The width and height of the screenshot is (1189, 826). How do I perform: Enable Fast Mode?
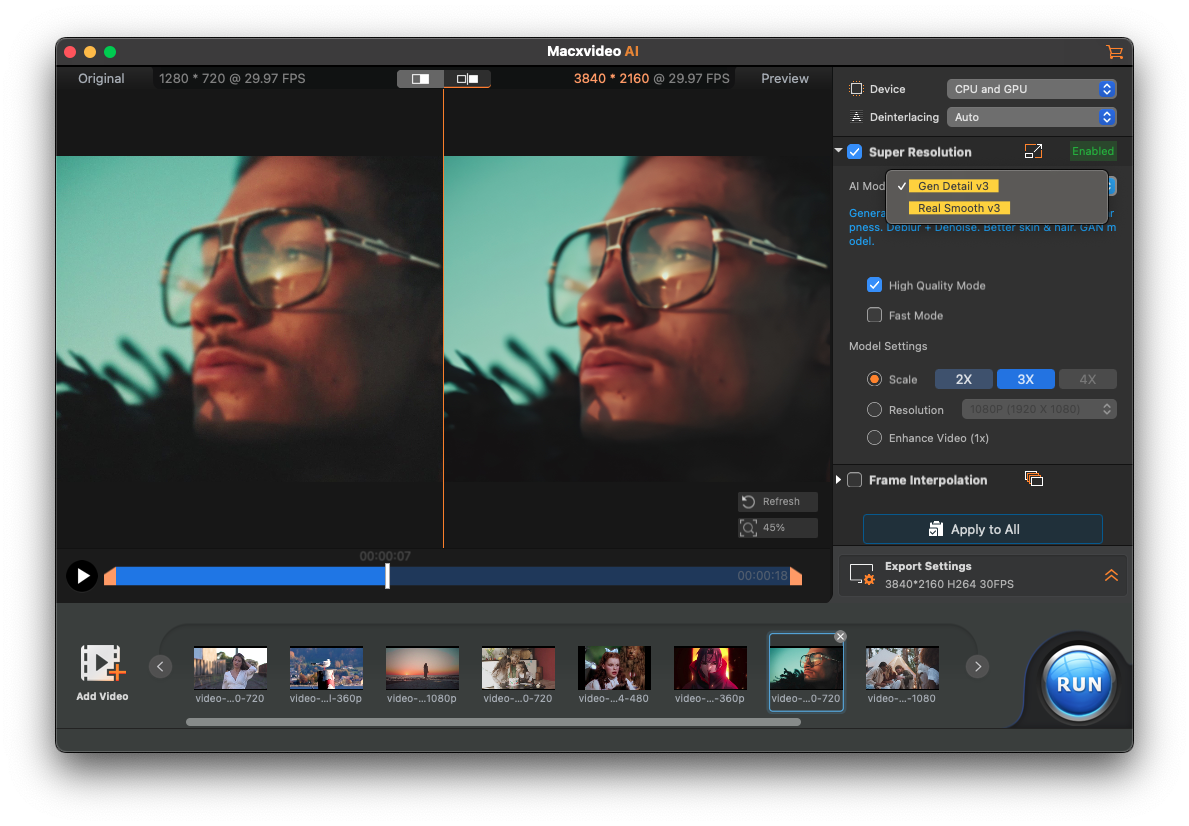874,315
